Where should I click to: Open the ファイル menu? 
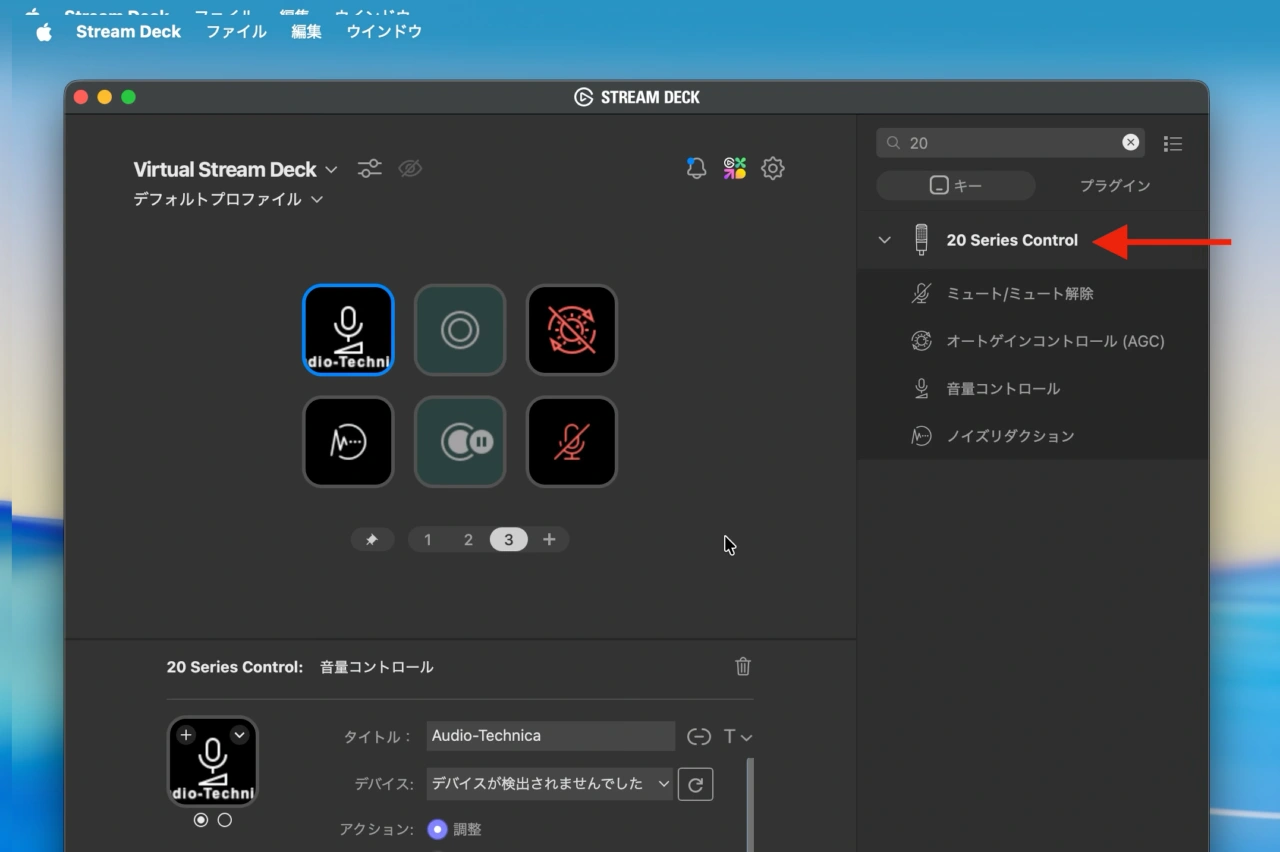236,32
